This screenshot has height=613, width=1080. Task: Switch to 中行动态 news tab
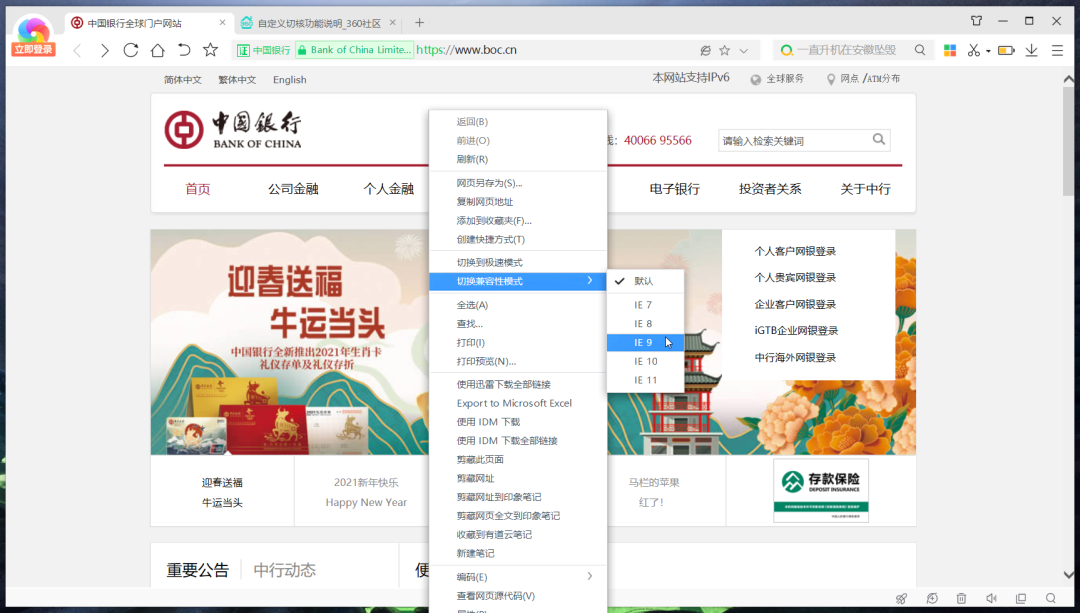pyautogui.click(x=284, y=570)
